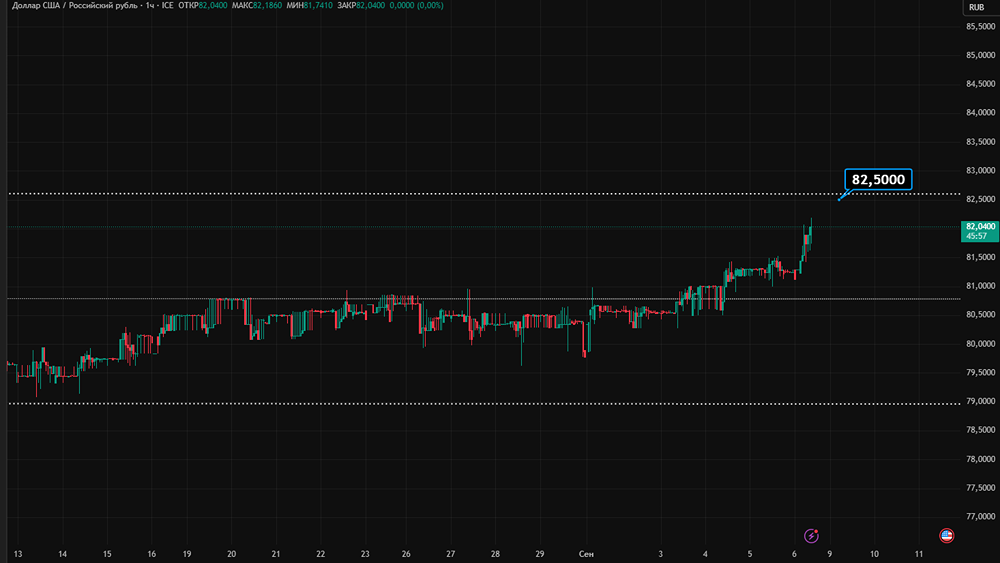Open the RUB currency selector
This screenshot has width=1000, height=563.
click(x=976, y=7)
